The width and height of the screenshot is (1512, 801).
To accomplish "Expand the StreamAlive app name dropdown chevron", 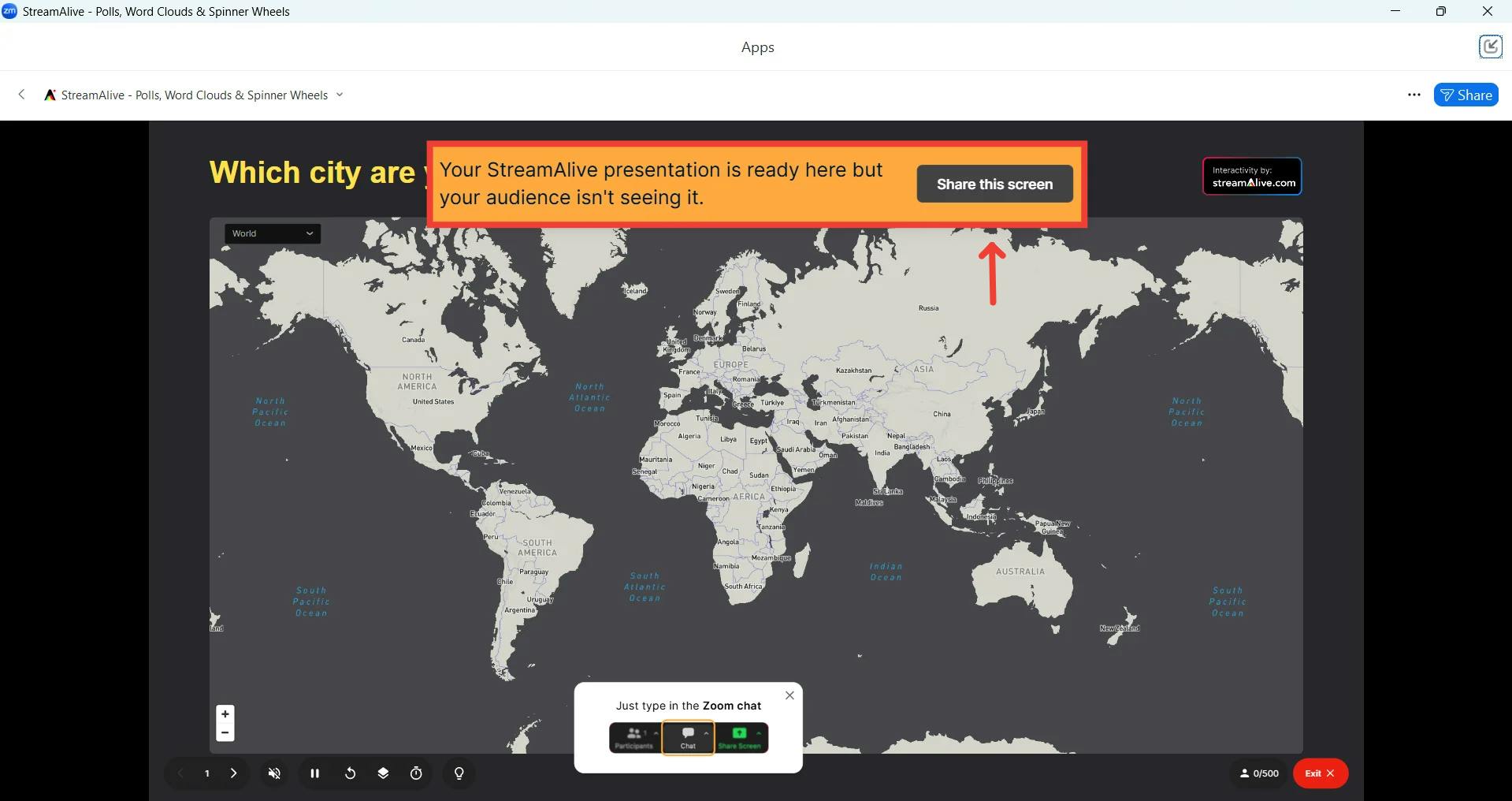I will point(340,95).
